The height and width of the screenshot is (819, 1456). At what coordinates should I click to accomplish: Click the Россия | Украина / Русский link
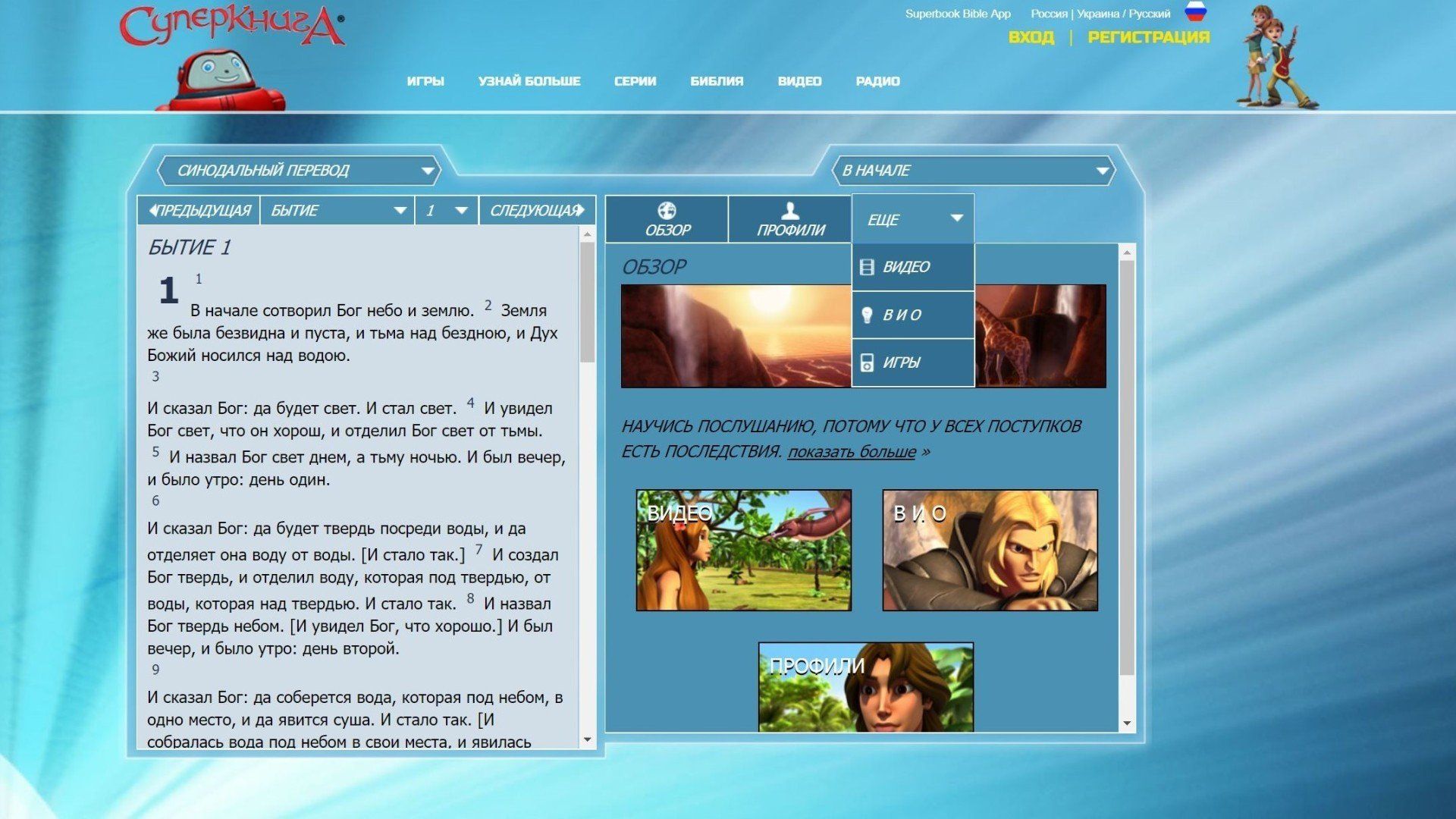click(1100, 14)
